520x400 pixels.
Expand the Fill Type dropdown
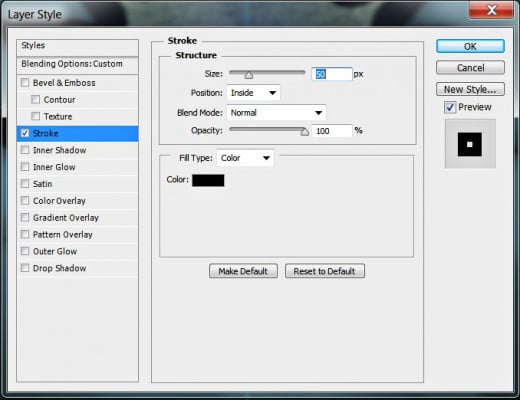tap(245, 158)
